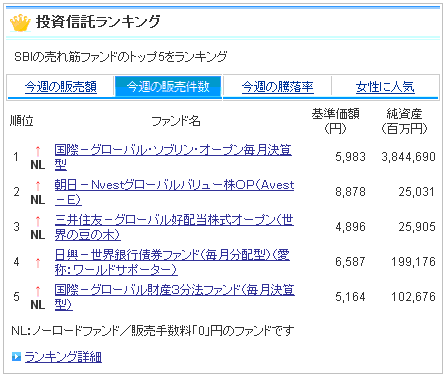Open fund 三井住友－グローバル好配当株式オープン
This screenshot has height=377, width=446.
(x=174, y=227)
